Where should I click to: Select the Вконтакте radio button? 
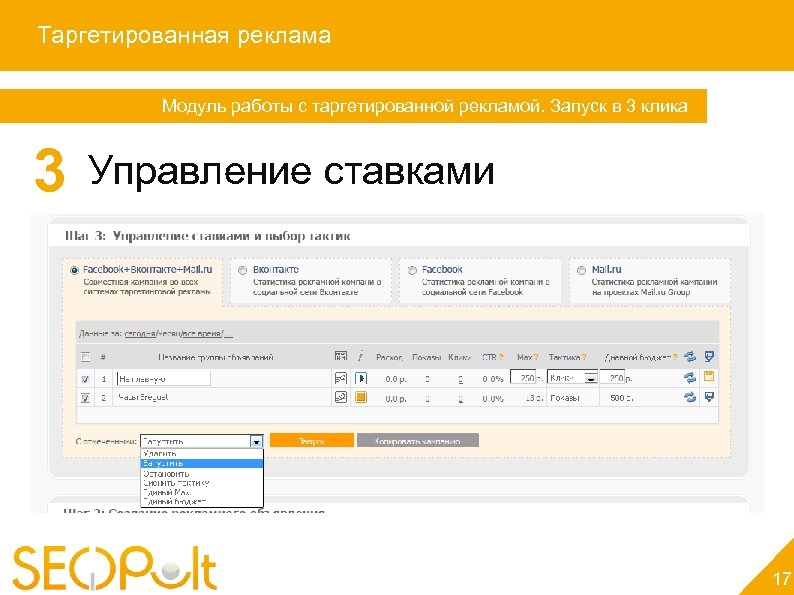pos(243,270)
